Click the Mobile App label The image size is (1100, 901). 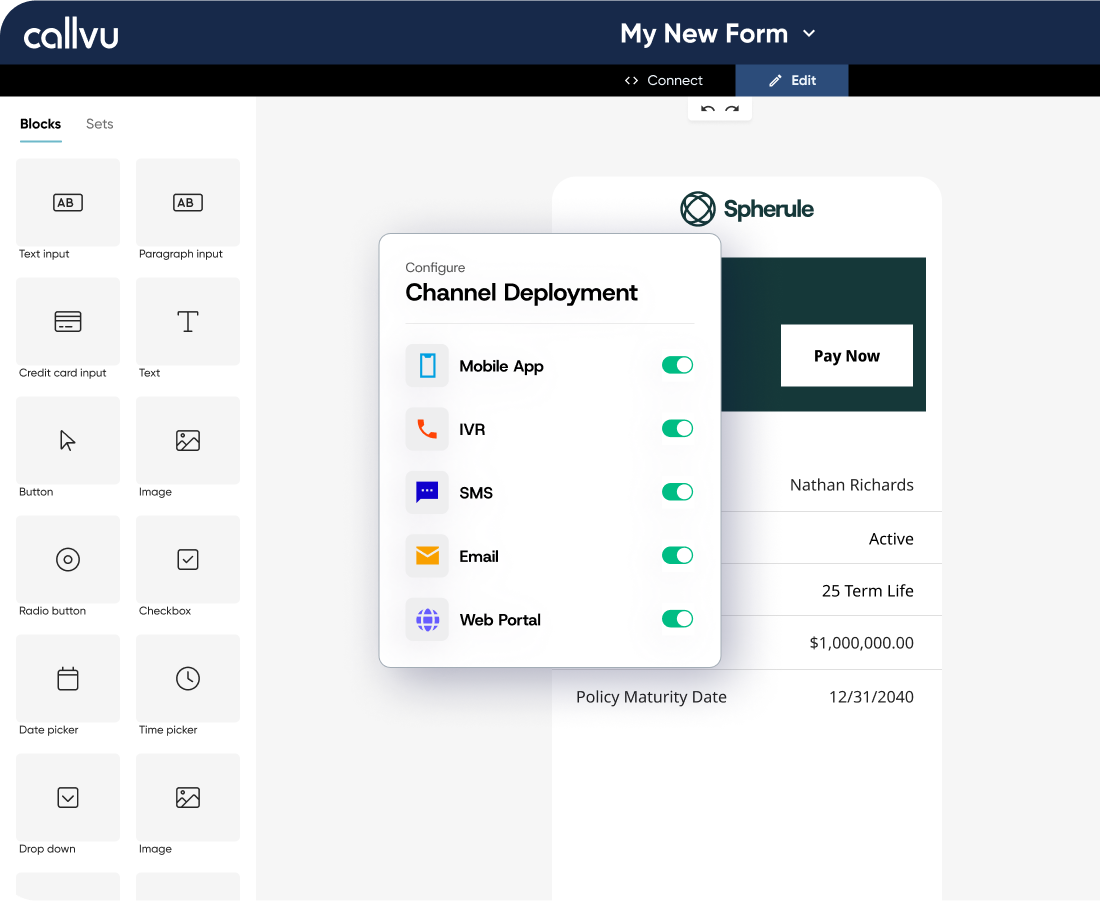click(502, 366)
